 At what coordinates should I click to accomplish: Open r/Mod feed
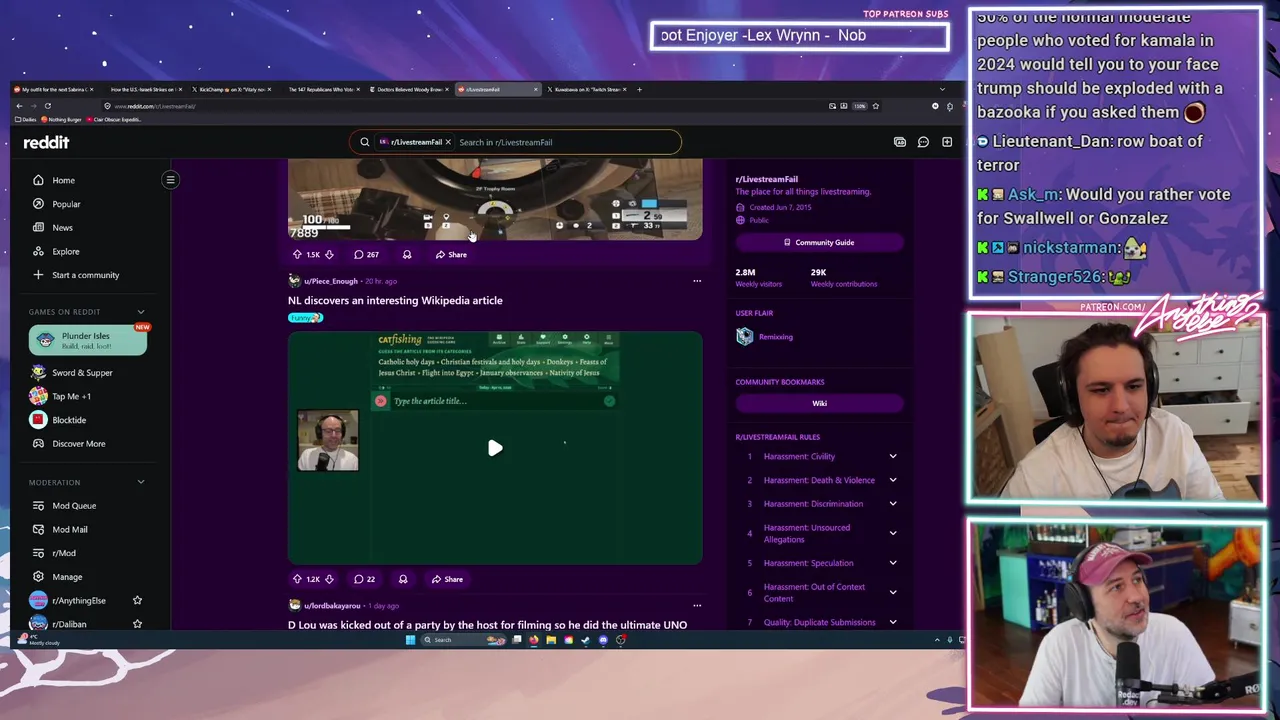tap(63, 553)
